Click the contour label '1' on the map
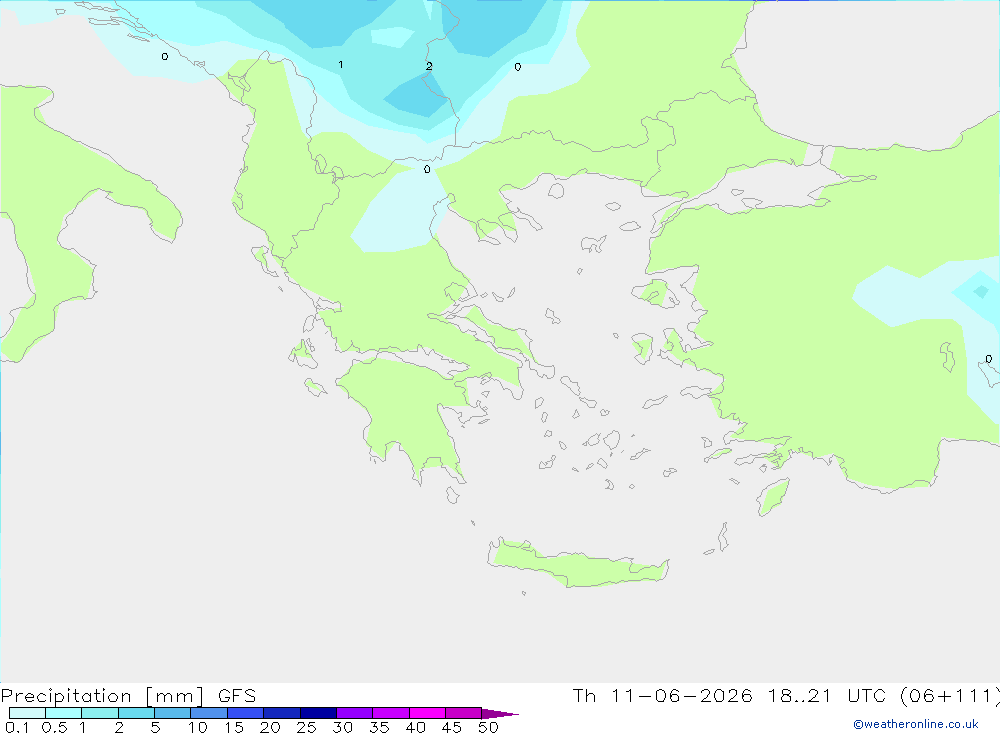This screenshot has width=1000, height=733. pos(341,64)
